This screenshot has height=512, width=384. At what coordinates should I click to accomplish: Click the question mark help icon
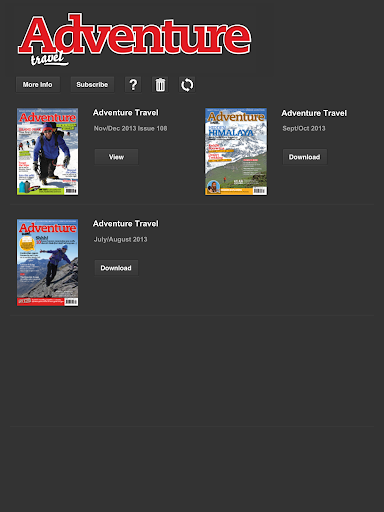pyautogui.click(x=133, y=85)
